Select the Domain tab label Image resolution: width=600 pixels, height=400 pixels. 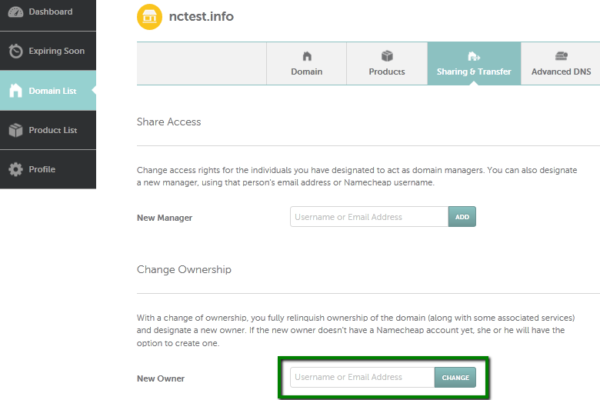[x=307, y=72]
